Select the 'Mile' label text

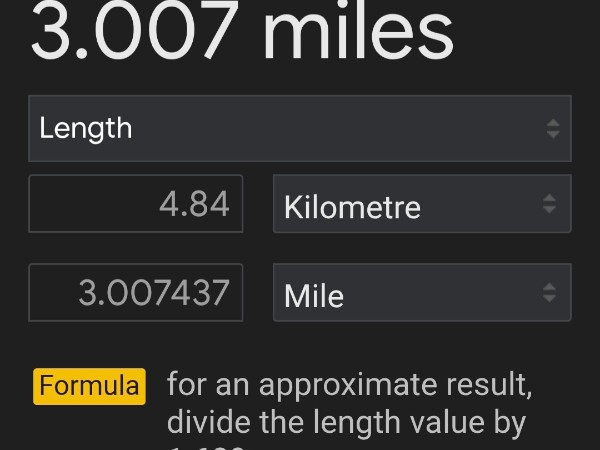point(314,296)
